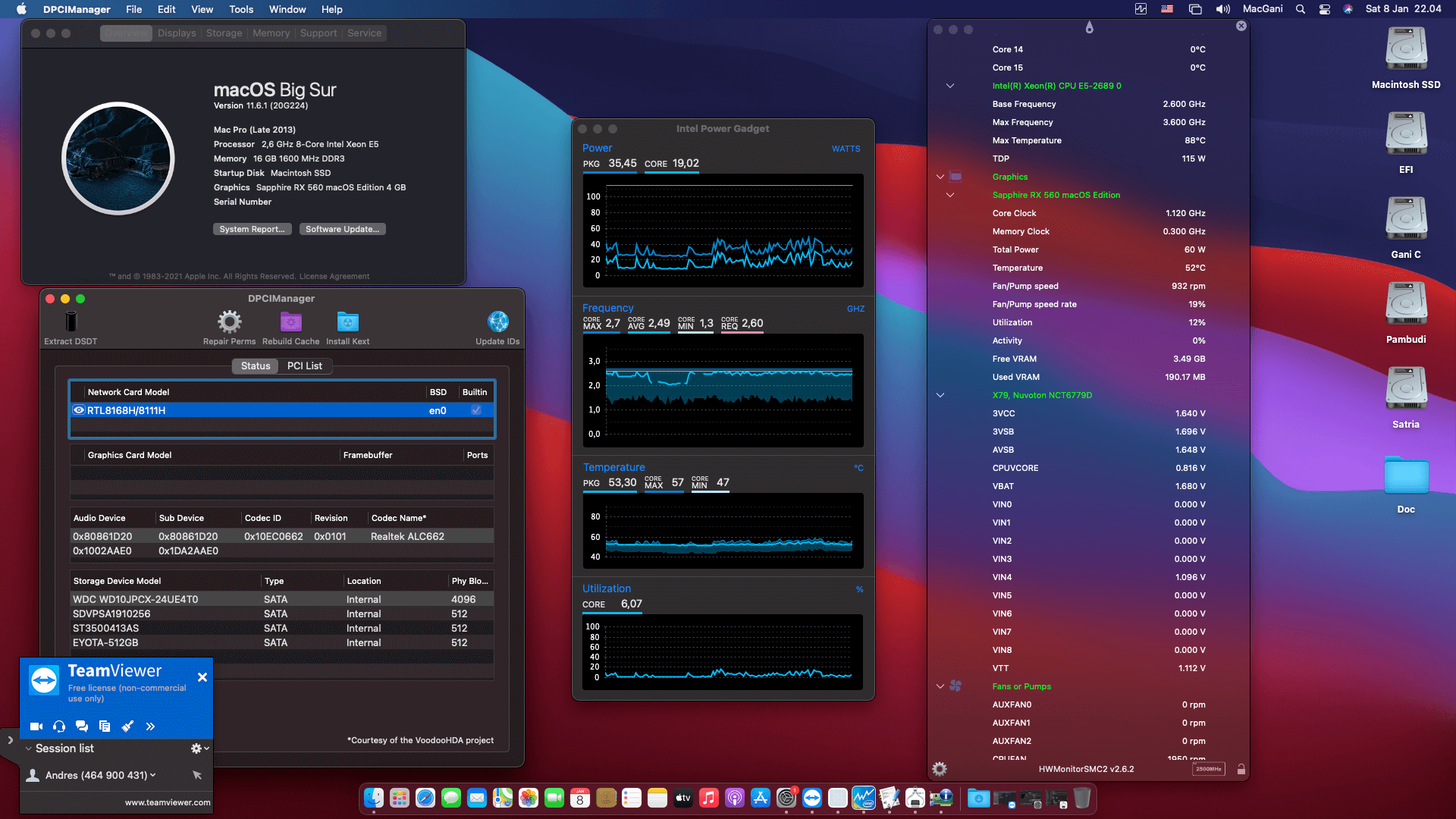Select the EYOTA-512GB storage row

click(281, 642)
